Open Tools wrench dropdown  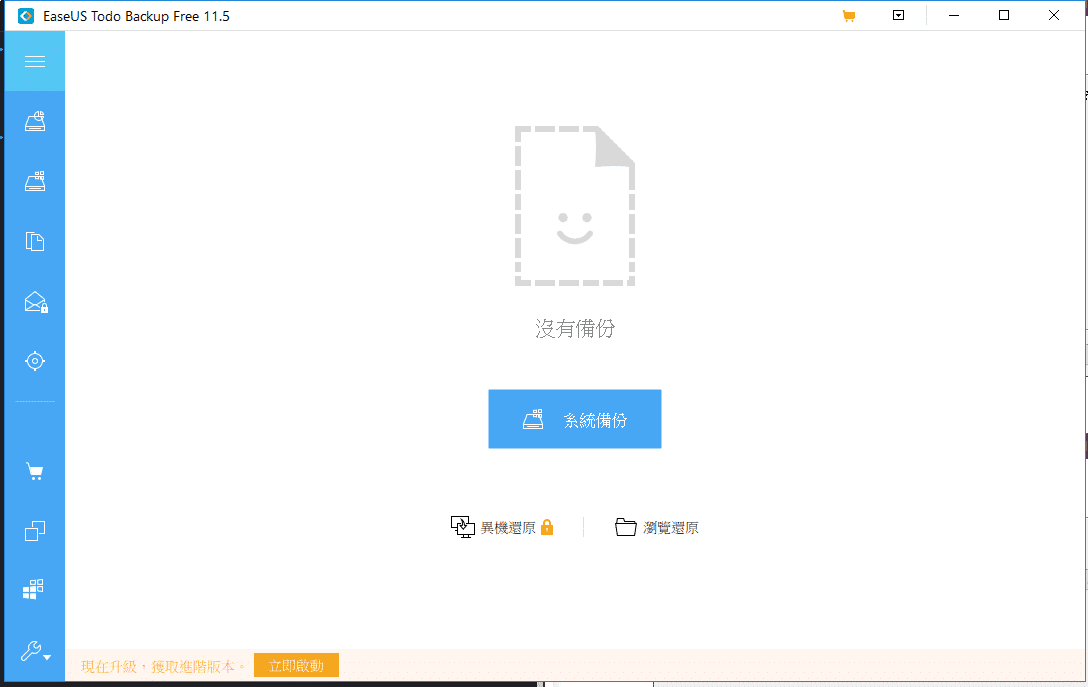pos(35,651)
